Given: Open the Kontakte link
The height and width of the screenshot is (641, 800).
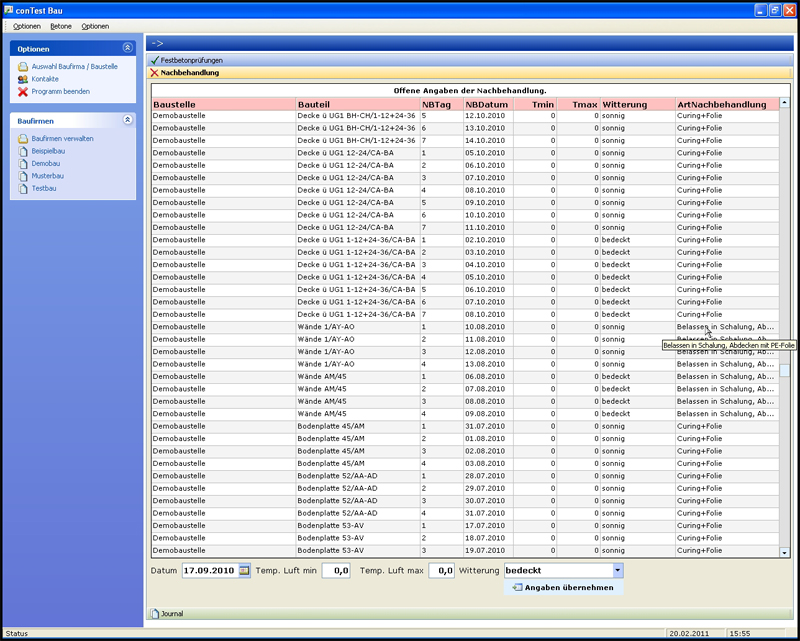Looking at the screenshot, I should (x=45, y=79).
